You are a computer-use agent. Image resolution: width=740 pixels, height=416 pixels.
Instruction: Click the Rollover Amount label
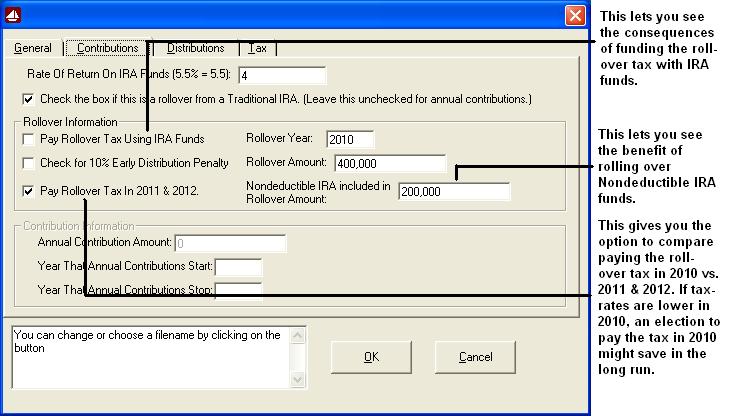(x=286, y=162)
